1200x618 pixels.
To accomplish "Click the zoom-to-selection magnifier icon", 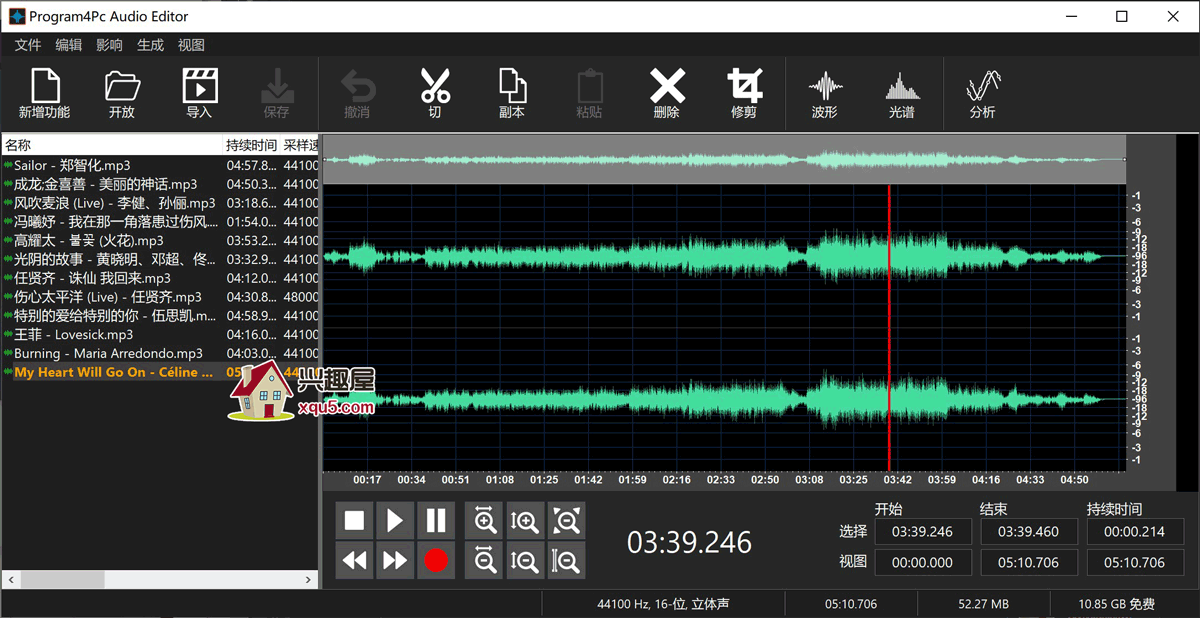I will (567, 560).
